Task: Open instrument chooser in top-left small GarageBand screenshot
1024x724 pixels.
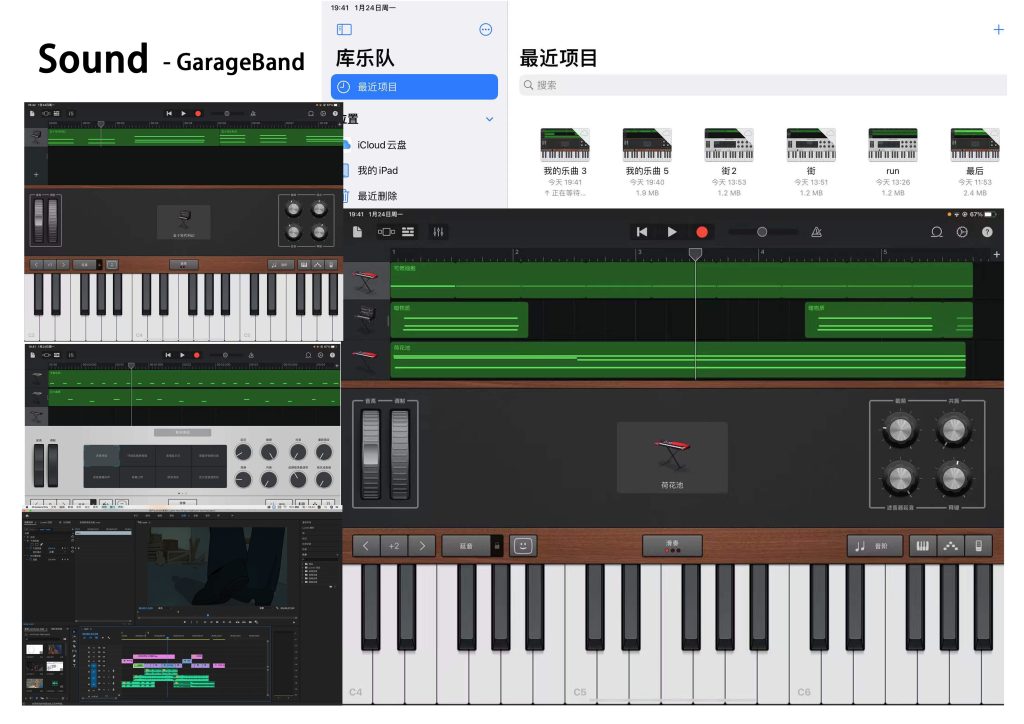Action: click(184, 222)
